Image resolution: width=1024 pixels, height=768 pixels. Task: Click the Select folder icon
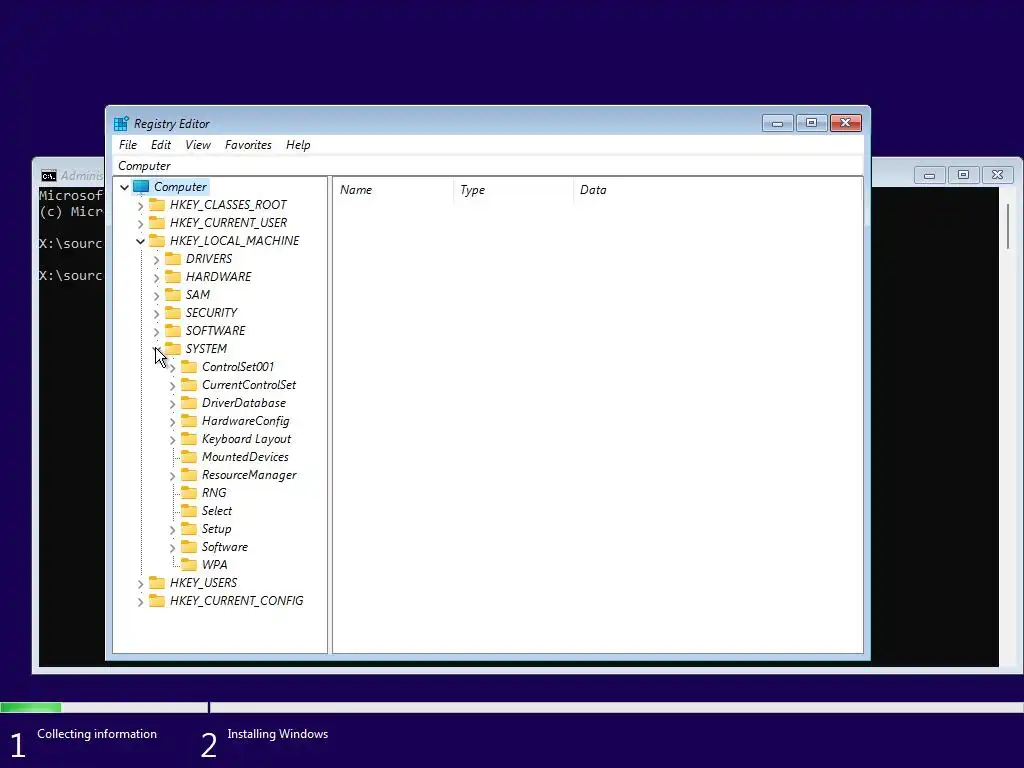[189, 511]
